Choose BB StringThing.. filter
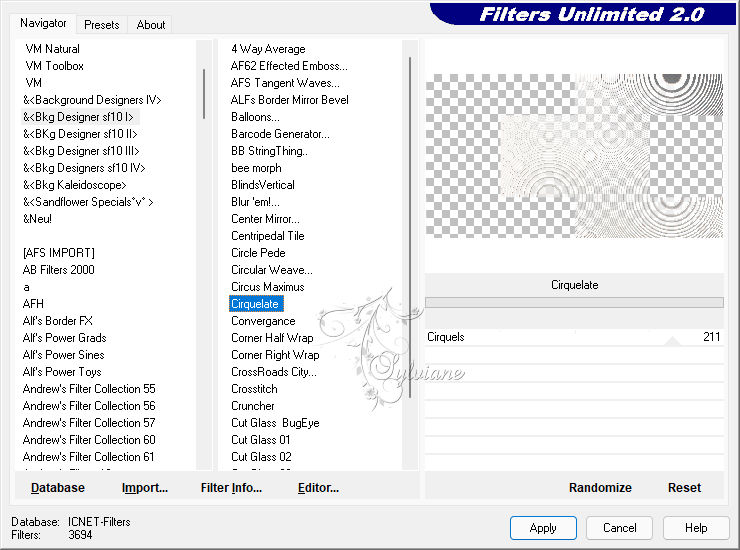This screenshot has width=740, height=550. pyautogui.click(x=269, y=151)
